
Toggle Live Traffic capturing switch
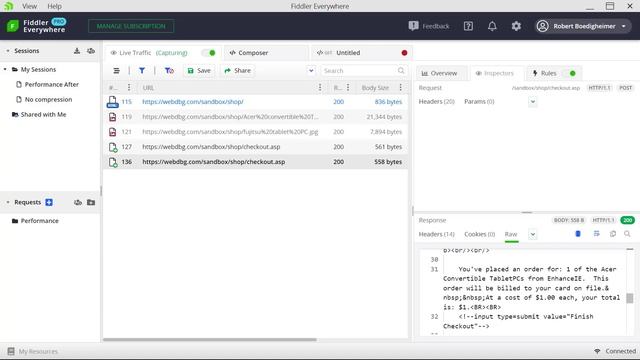tap(209, 53)
